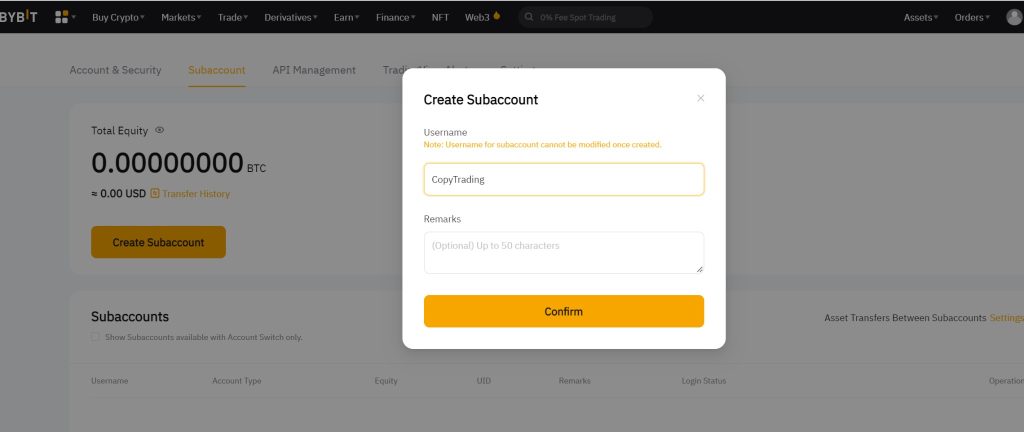
Task: Click the Remarks text area
Action: click(x=563, y=252)
